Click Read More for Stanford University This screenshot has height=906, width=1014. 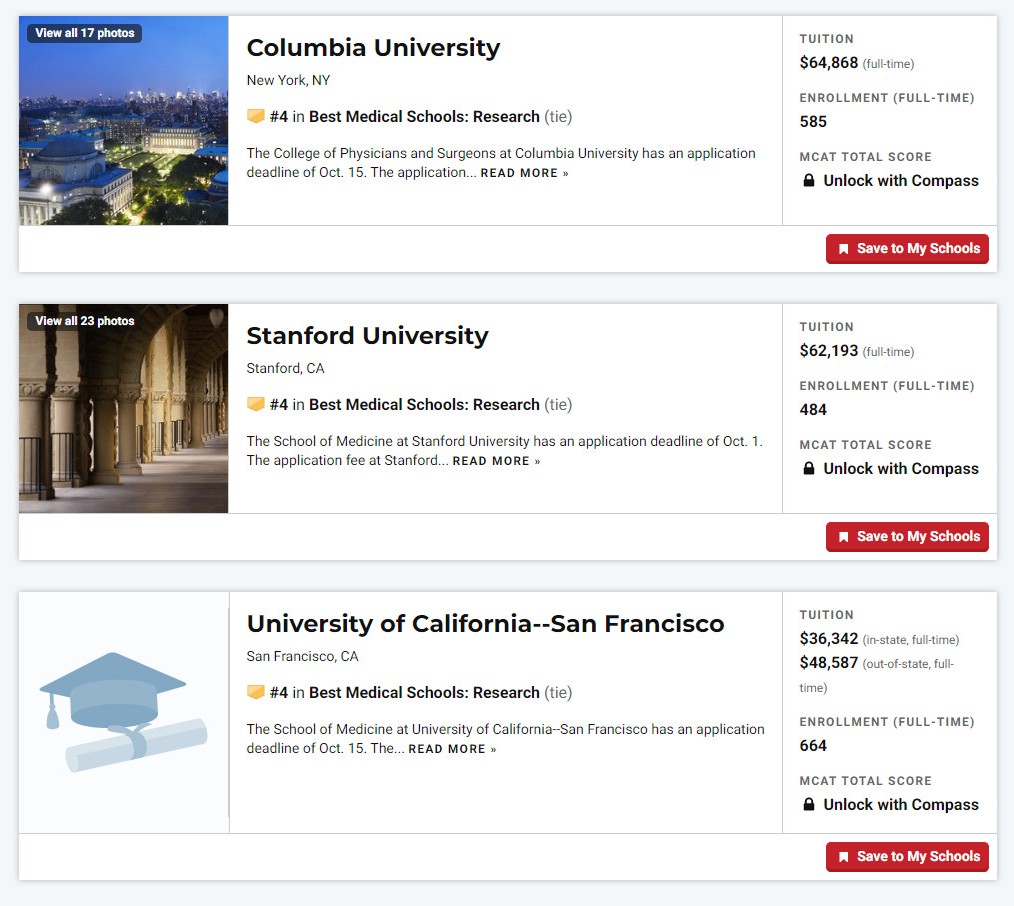[497, 461]
